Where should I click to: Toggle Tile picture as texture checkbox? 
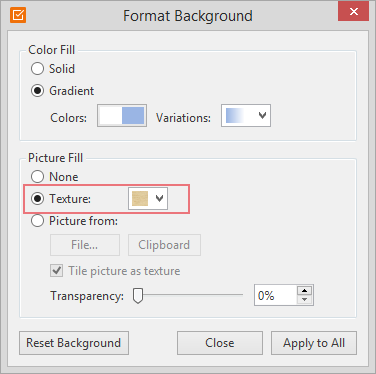point(57,270)
